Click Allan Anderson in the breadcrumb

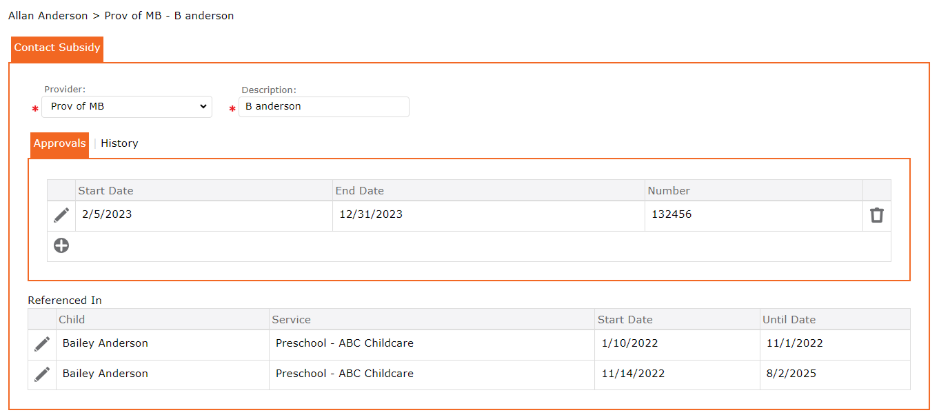(x=47, y=16)
